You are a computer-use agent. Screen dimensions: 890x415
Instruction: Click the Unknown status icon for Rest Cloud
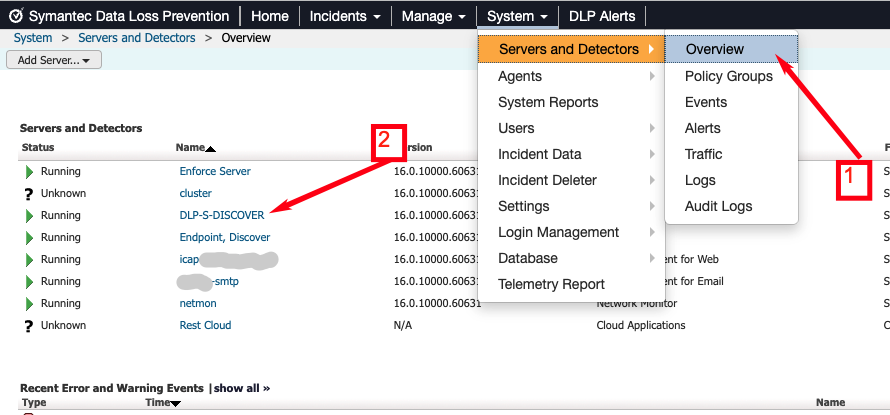click(29, 325)
